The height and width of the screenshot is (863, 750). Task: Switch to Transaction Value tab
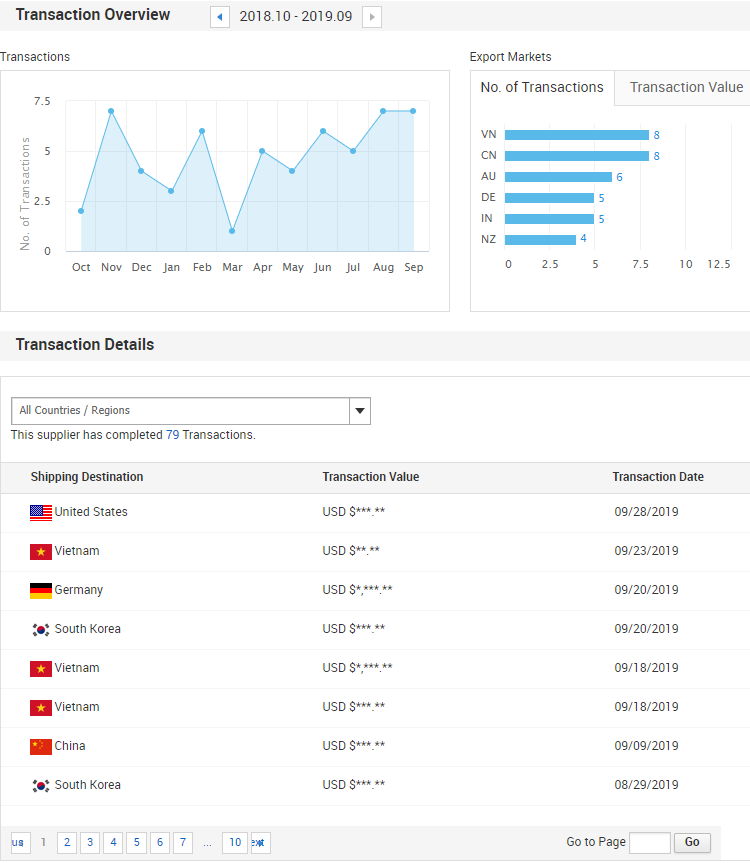(x=686, y=88)
